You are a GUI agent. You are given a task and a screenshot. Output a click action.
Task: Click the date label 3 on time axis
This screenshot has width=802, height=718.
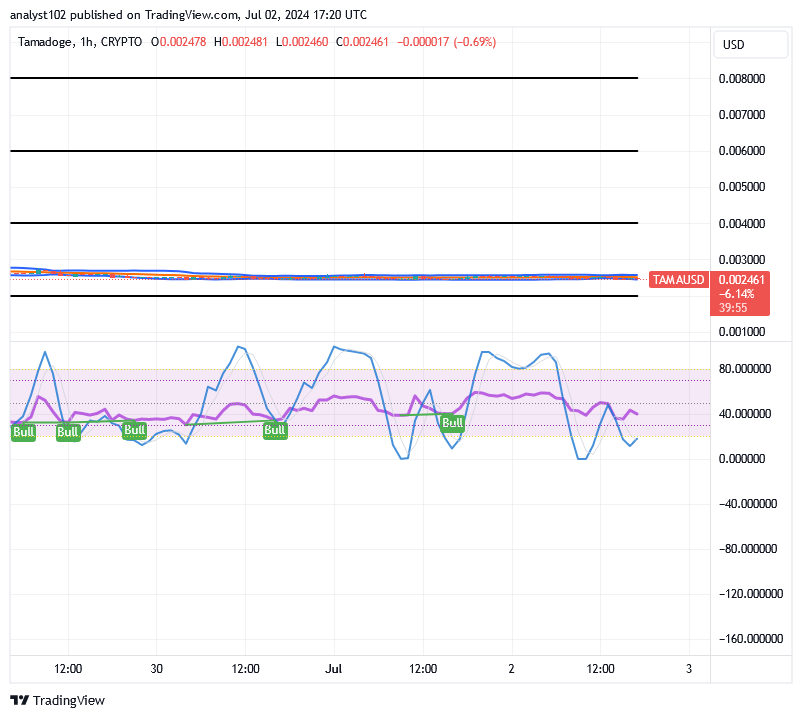point(689,669)
